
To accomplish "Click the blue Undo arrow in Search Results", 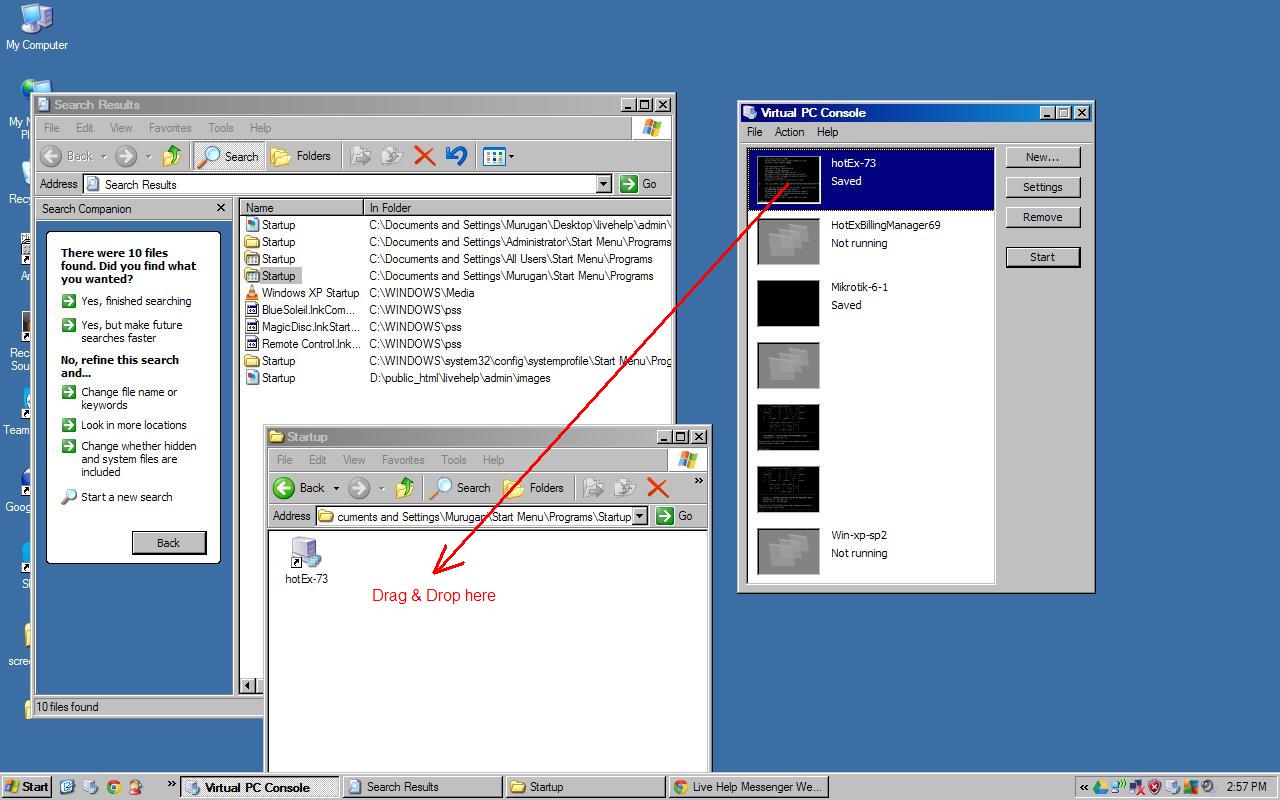I will pyautogui.click(x=456, y=156).
